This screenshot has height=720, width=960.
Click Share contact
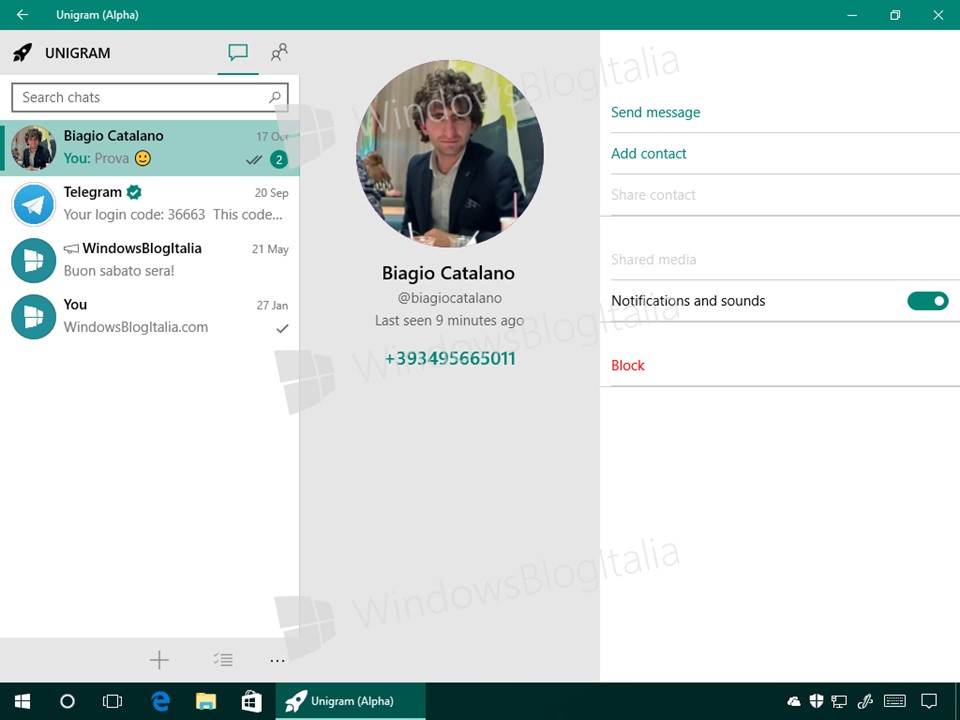point(653,195)
